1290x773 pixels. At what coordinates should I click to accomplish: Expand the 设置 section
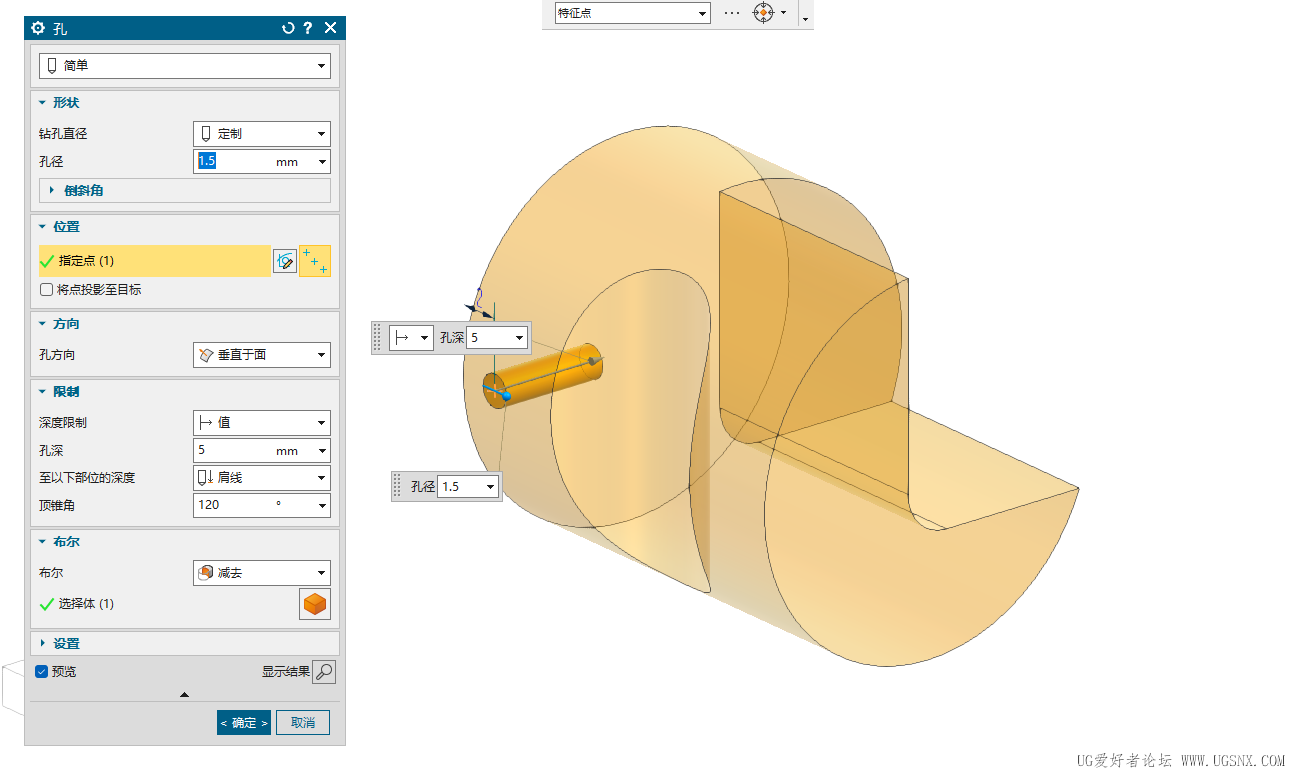pyautogui.click(x=42, y=644)
